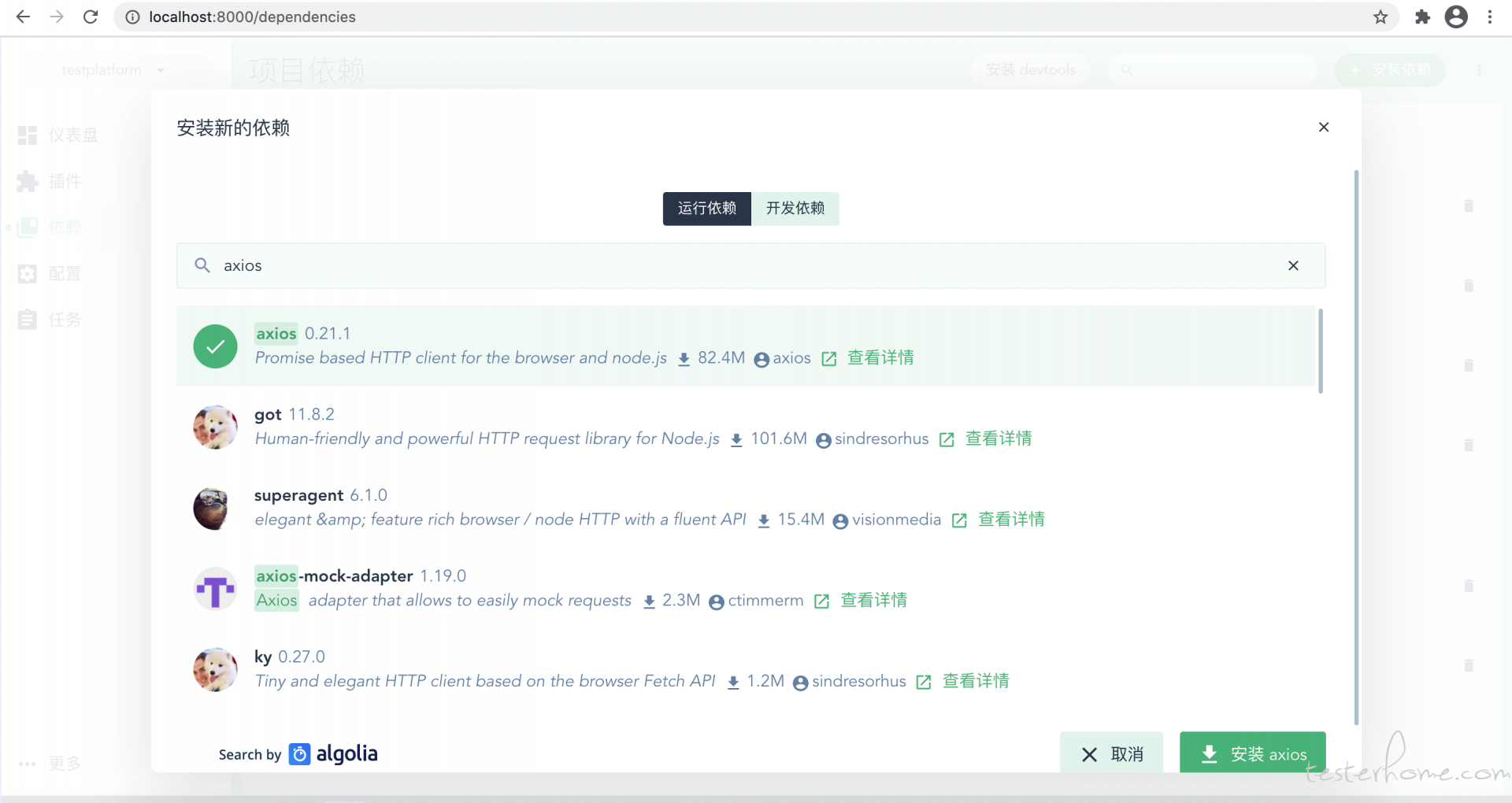Click the download icon on the ky row
1512x803 pixels.
[x=733, y=683]
